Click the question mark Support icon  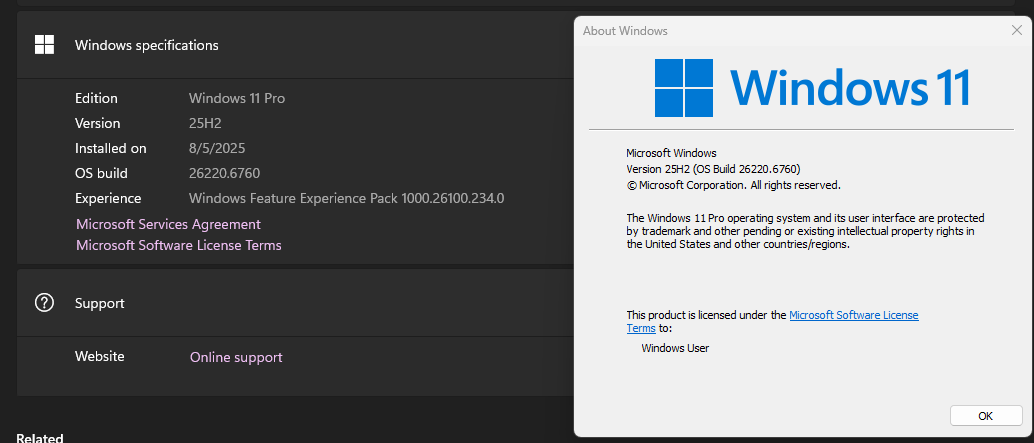44,302
